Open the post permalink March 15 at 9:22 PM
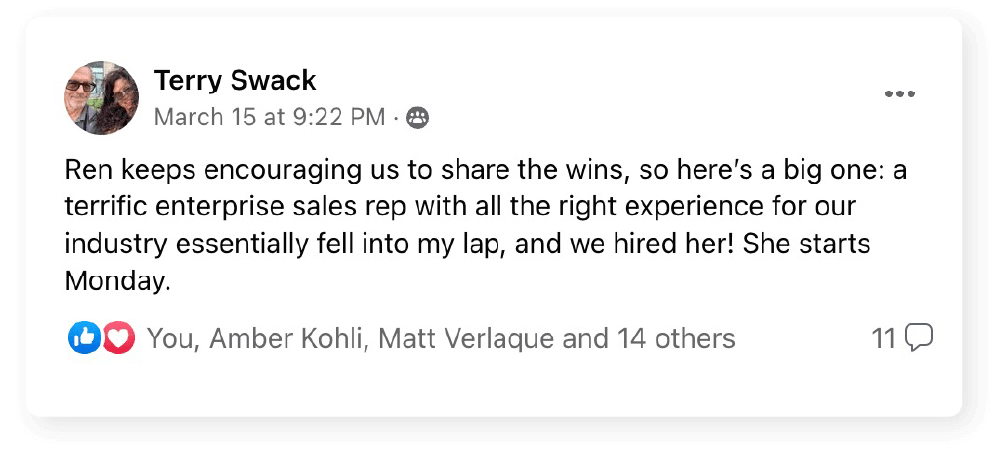This screenshot has height=462, width=1001. [269, 117]
